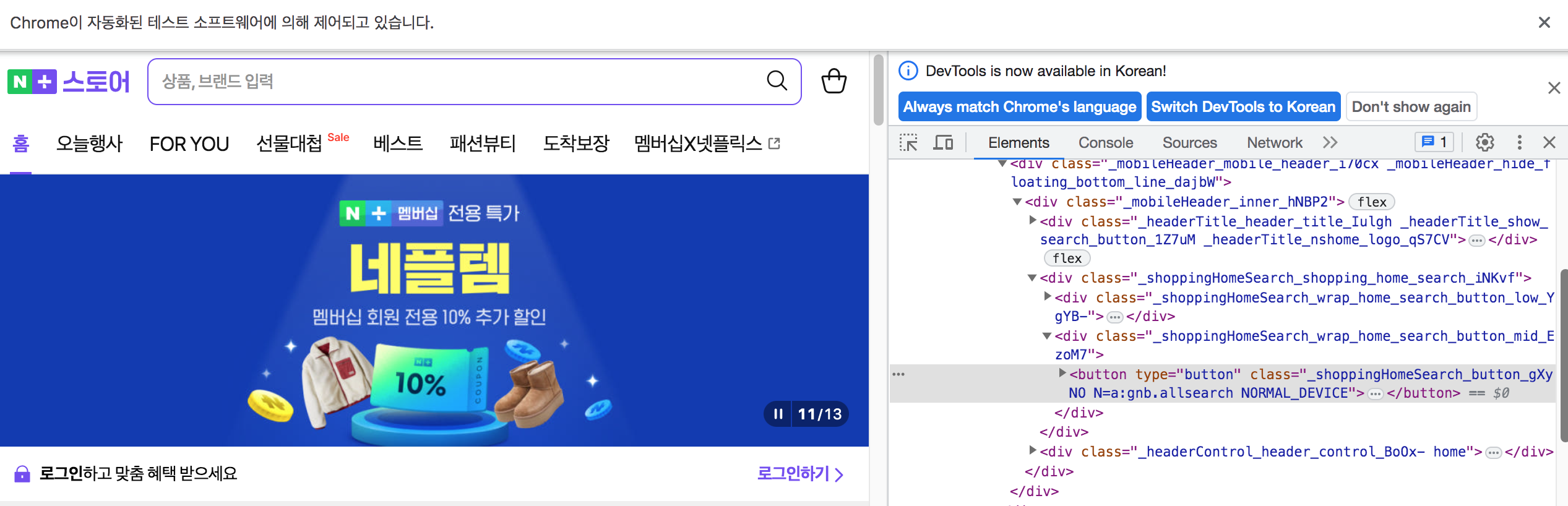Image resolution: width=1568 pixels, height=506 pixels.
Task: Collapse the _mobileHeader_mobile_header div node
Action: point(1002,164)
